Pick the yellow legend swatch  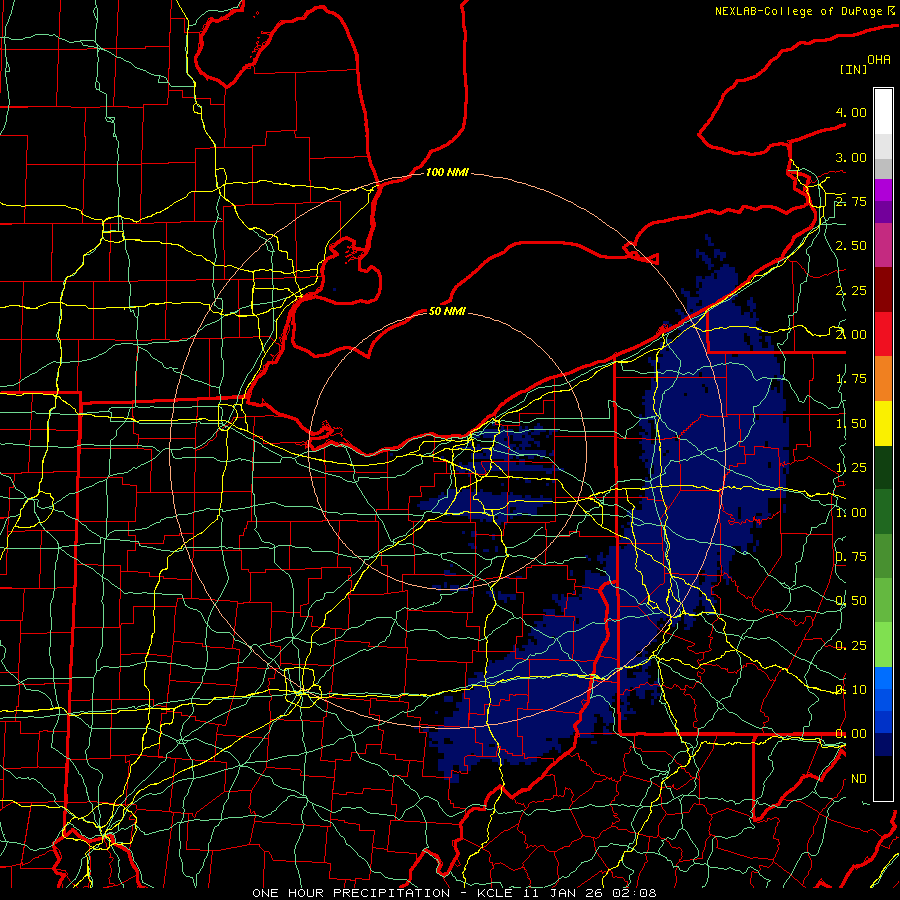[x=883, y=423]
